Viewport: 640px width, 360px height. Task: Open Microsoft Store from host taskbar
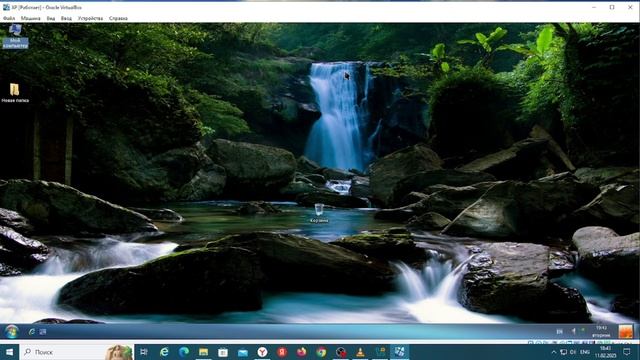coord(223,352)
